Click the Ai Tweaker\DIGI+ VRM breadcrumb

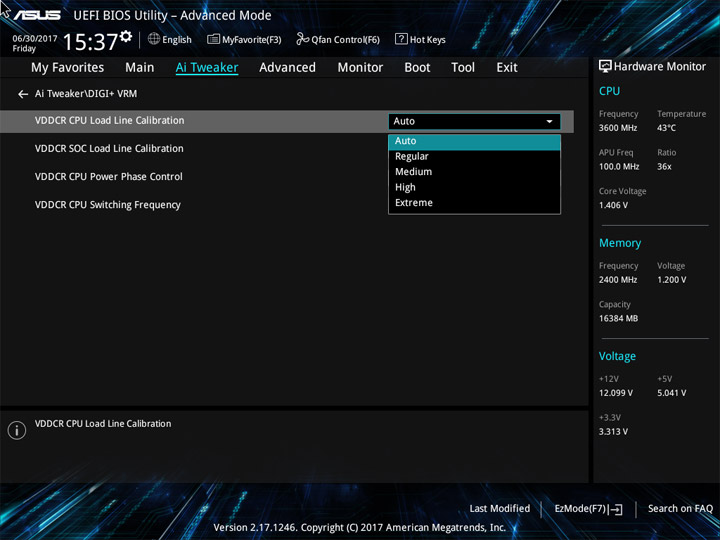(86, 94)
